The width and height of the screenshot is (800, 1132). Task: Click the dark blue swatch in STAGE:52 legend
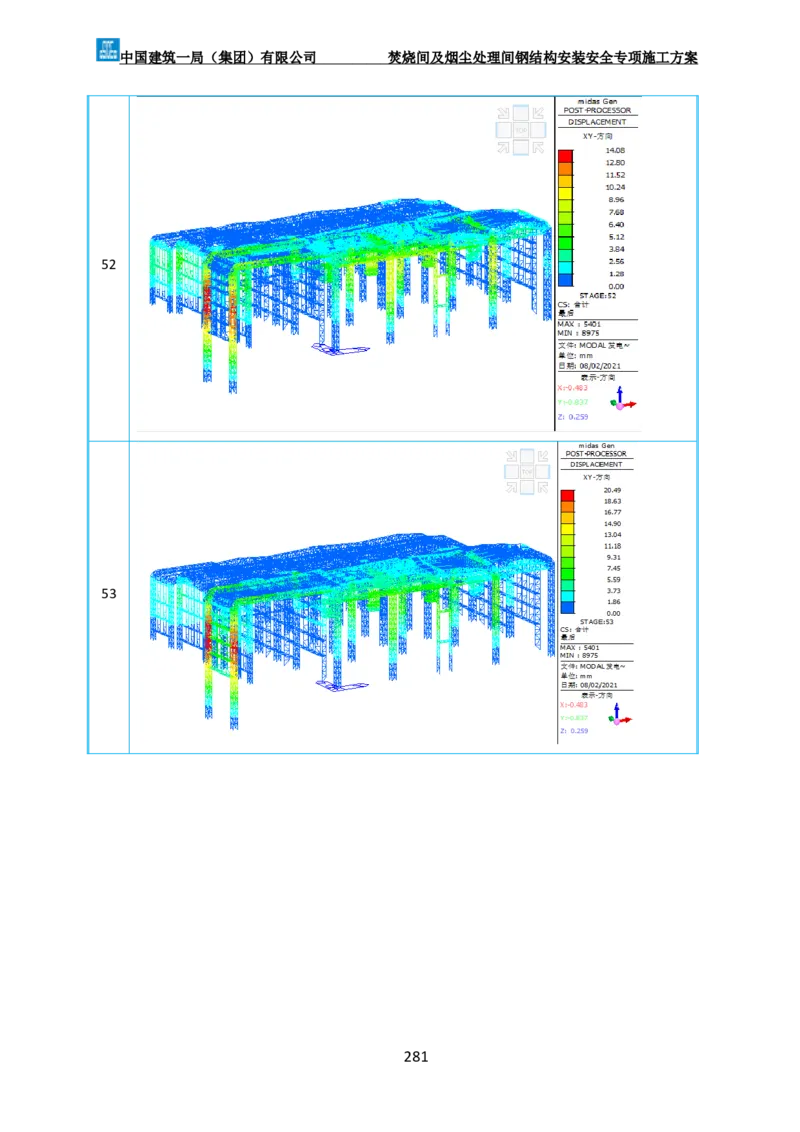tap(565, 280)
